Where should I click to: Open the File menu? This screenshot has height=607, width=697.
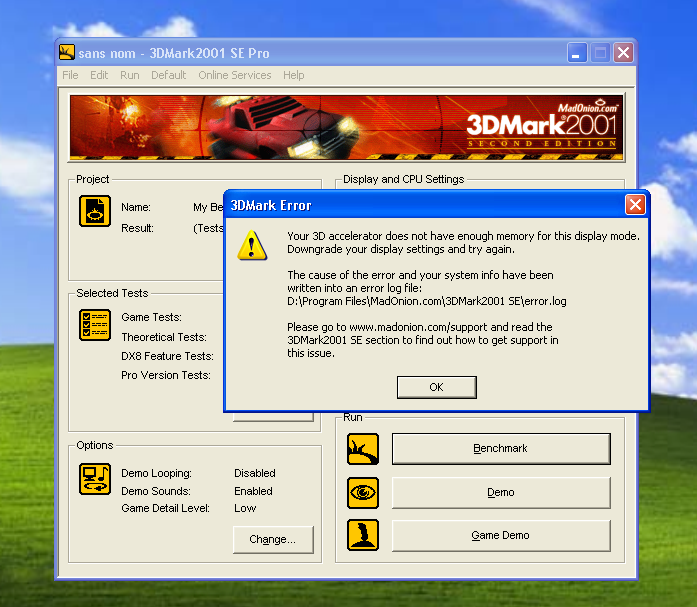click(70, 75)
